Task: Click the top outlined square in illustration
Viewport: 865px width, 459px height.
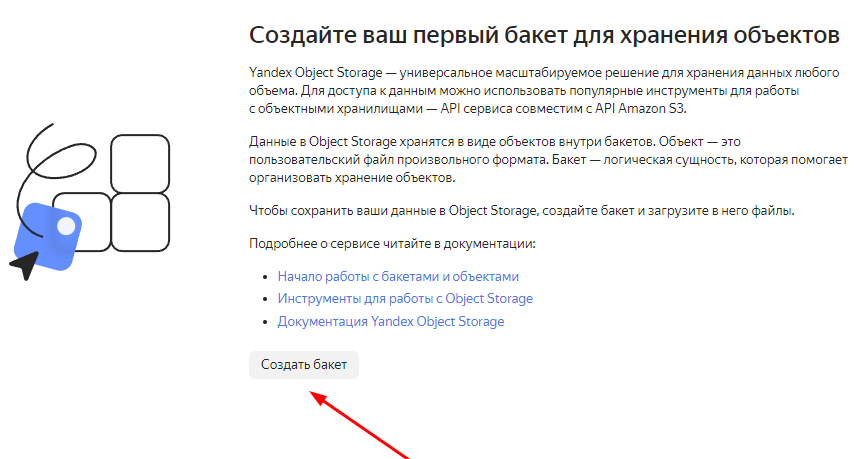Action: pyautogui.click(x=139, y=163)
